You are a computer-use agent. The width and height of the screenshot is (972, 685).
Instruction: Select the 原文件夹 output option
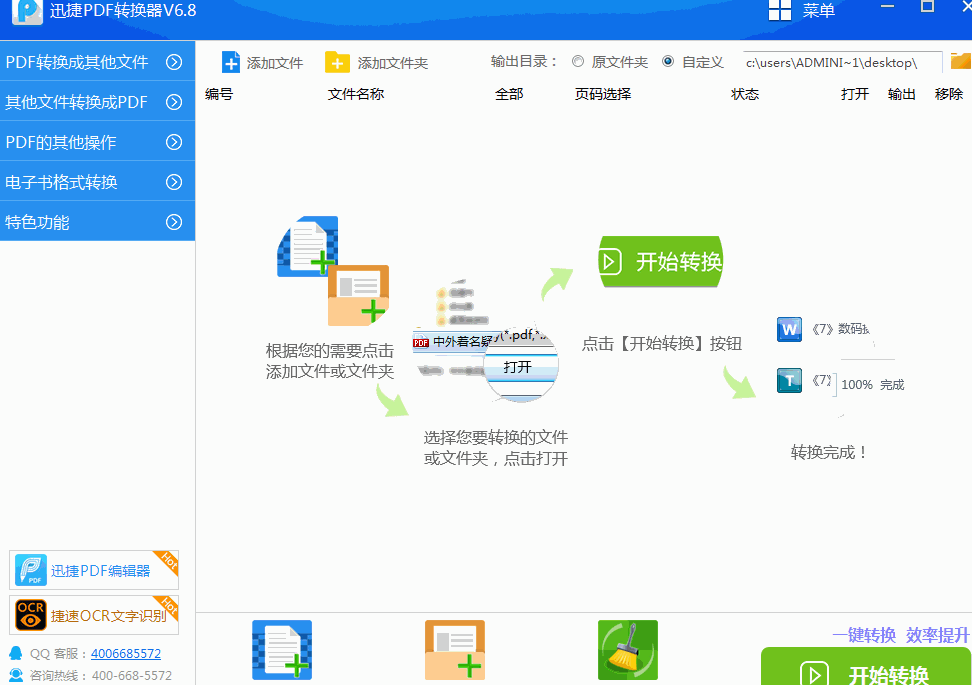pyautogui.click(x=578, y=61)
